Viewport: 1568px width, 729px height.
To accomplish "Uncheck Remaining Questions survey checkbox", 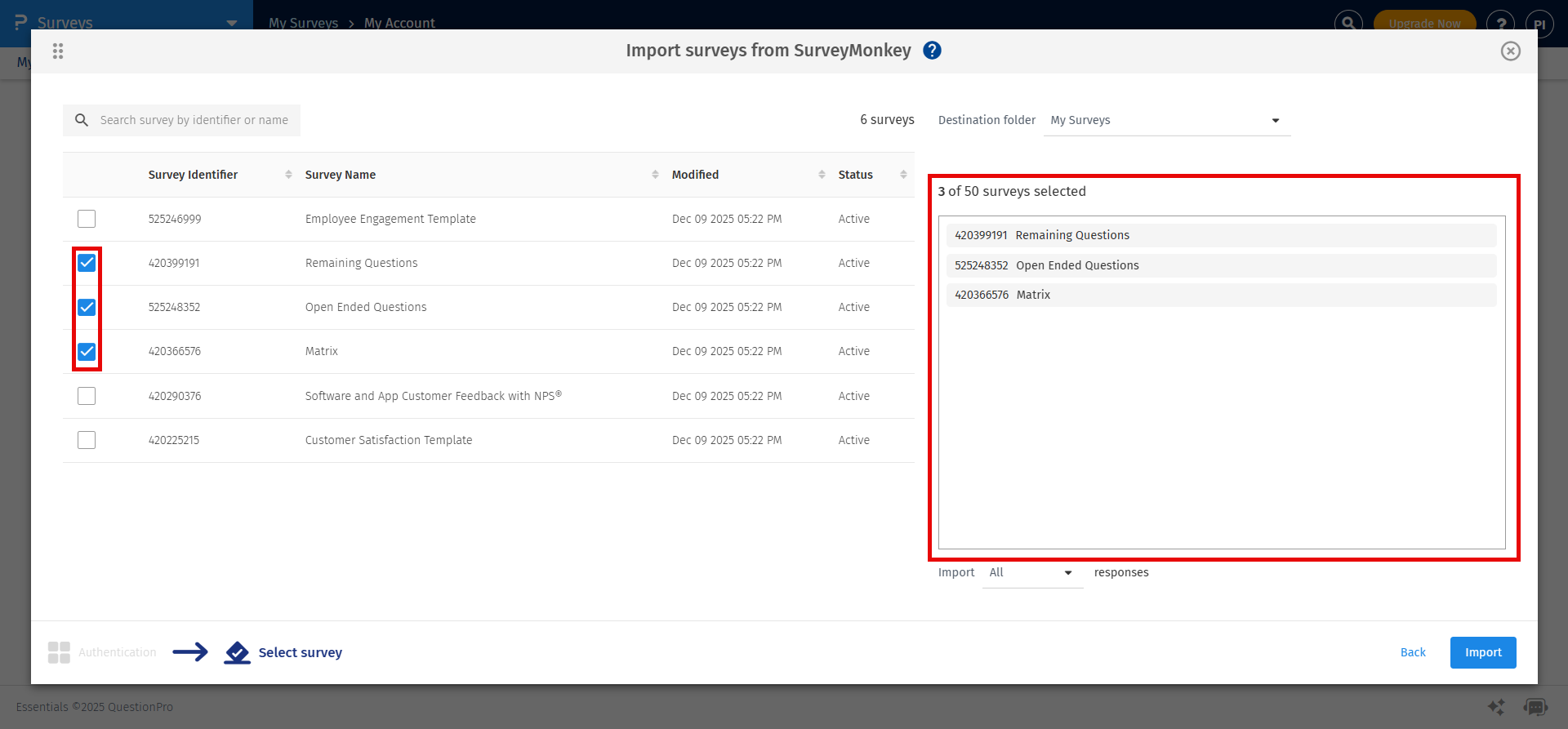I will (87, 263).
